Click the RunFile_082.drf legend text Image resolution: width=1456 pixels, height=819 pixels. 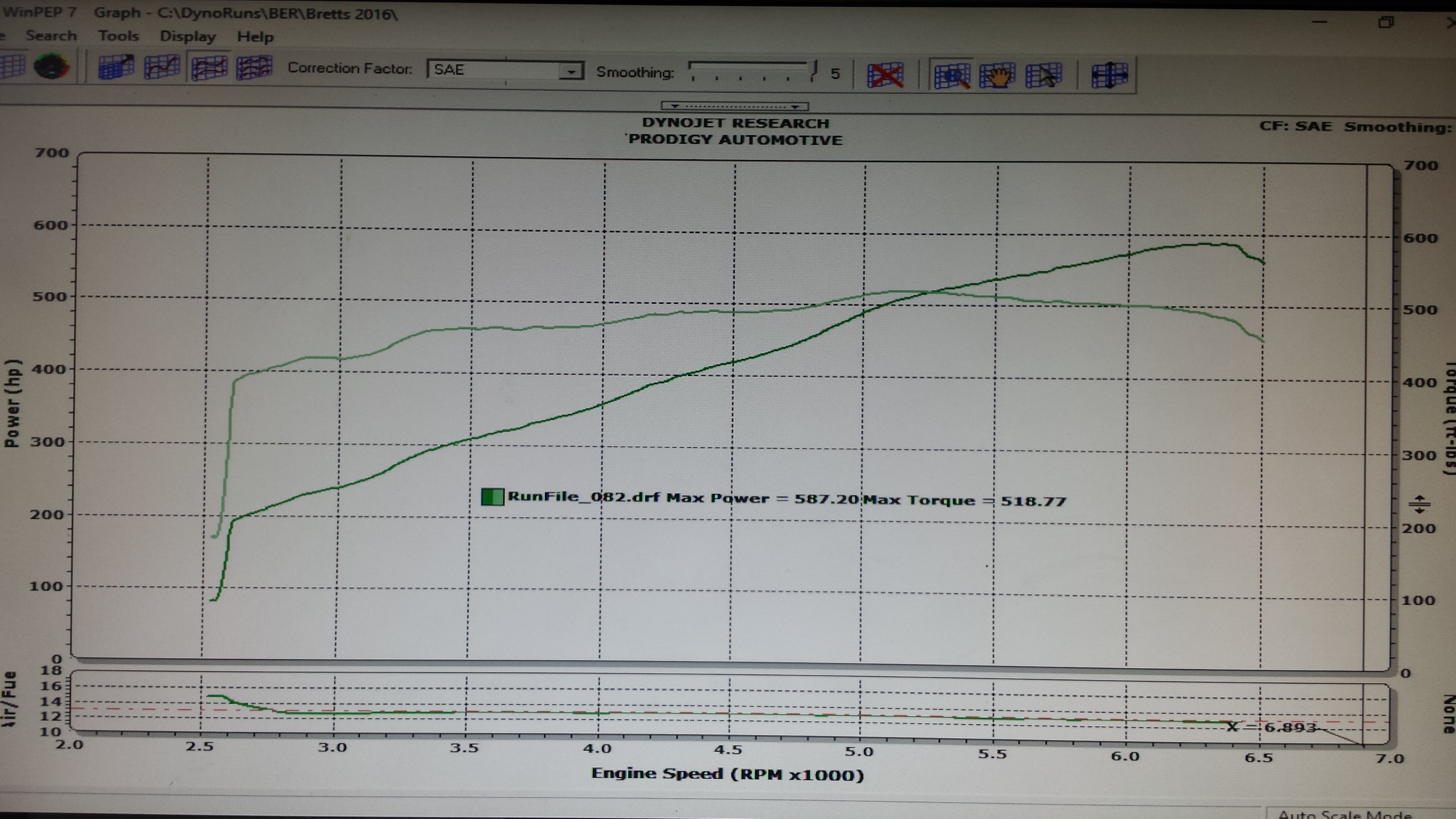coord(584,497)
